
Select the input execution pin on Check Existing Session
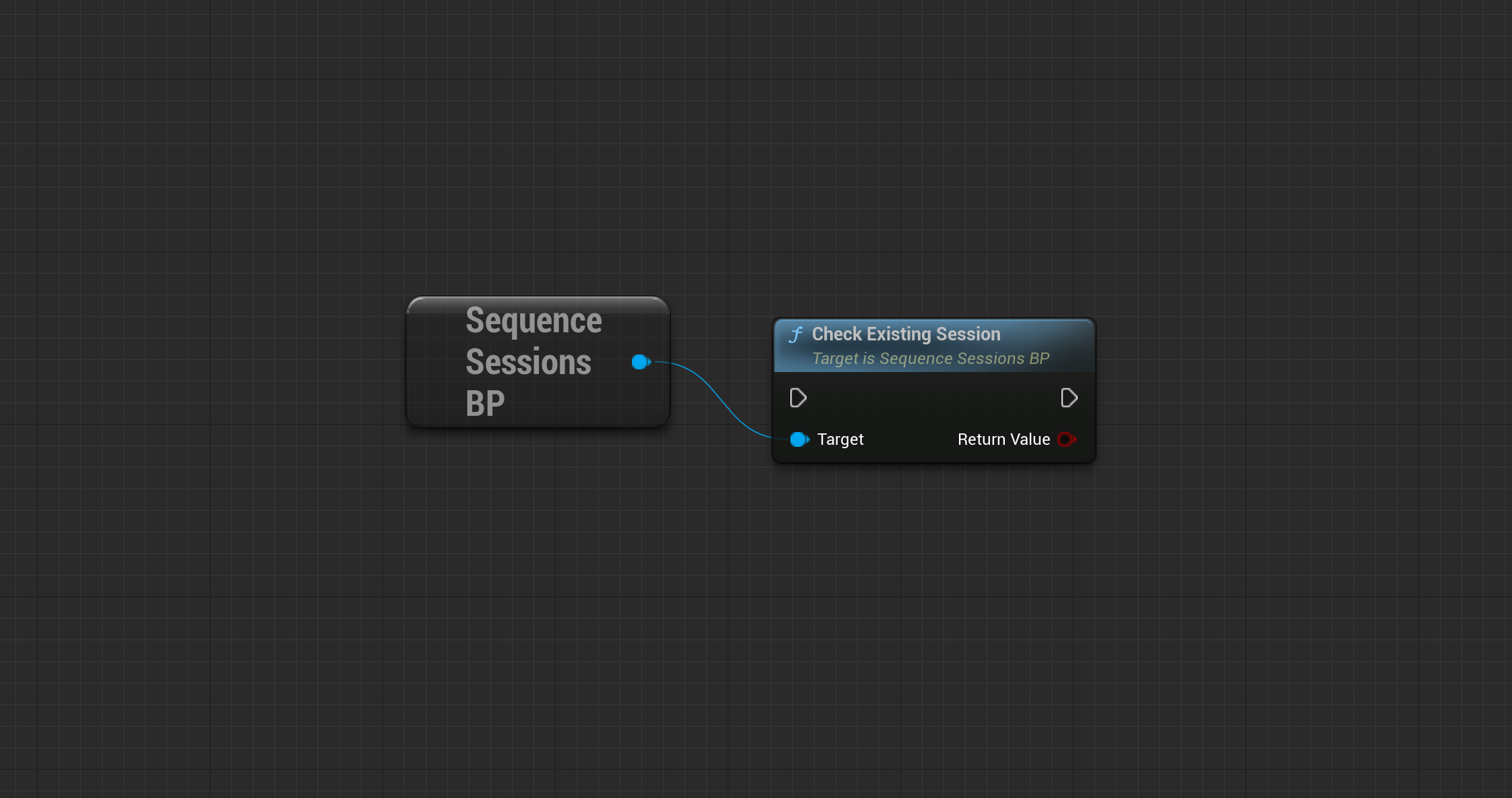pos(798,398)
